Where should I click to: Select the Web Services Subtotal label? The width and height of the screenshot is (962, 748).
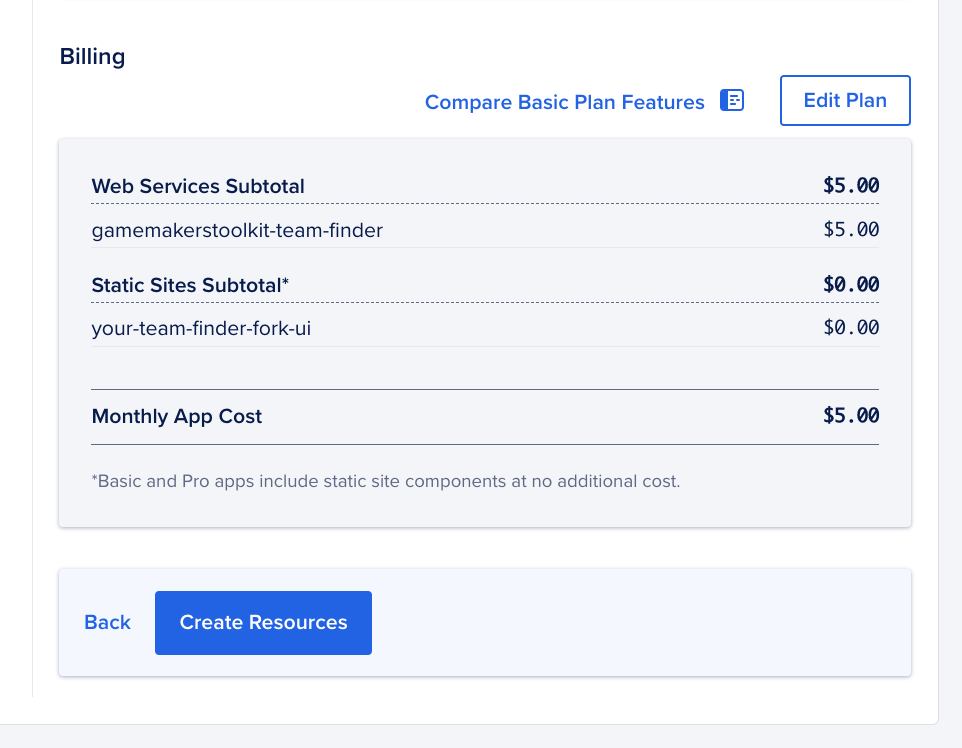[x=198, y=186]
